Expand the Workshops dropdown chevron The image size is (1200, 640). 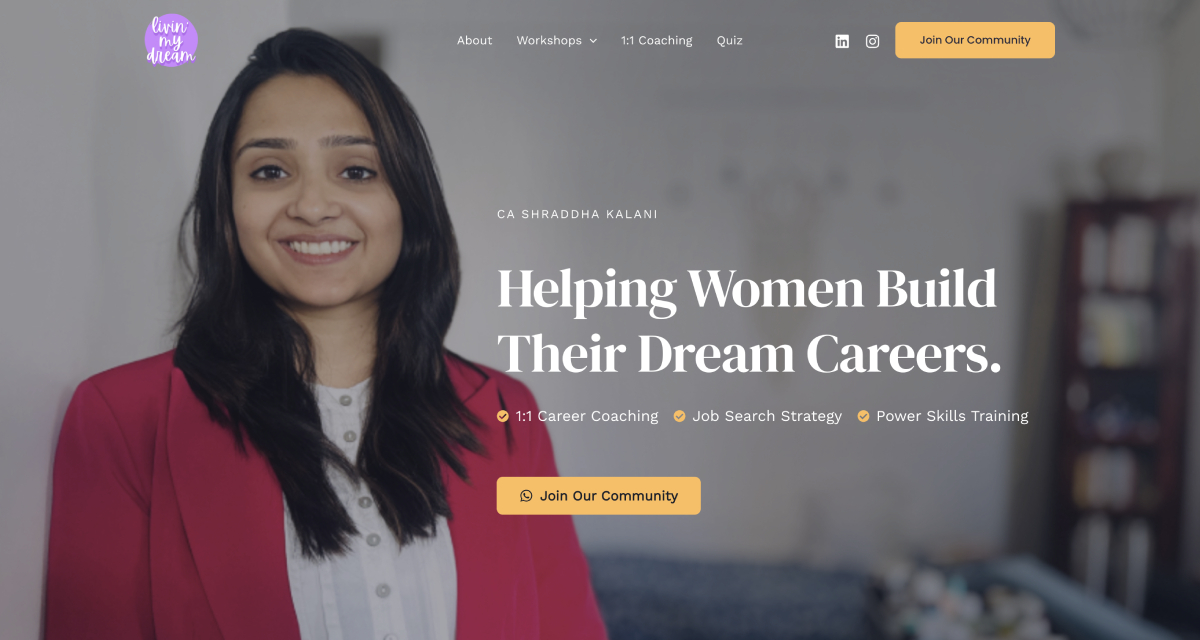coord(593,41)
